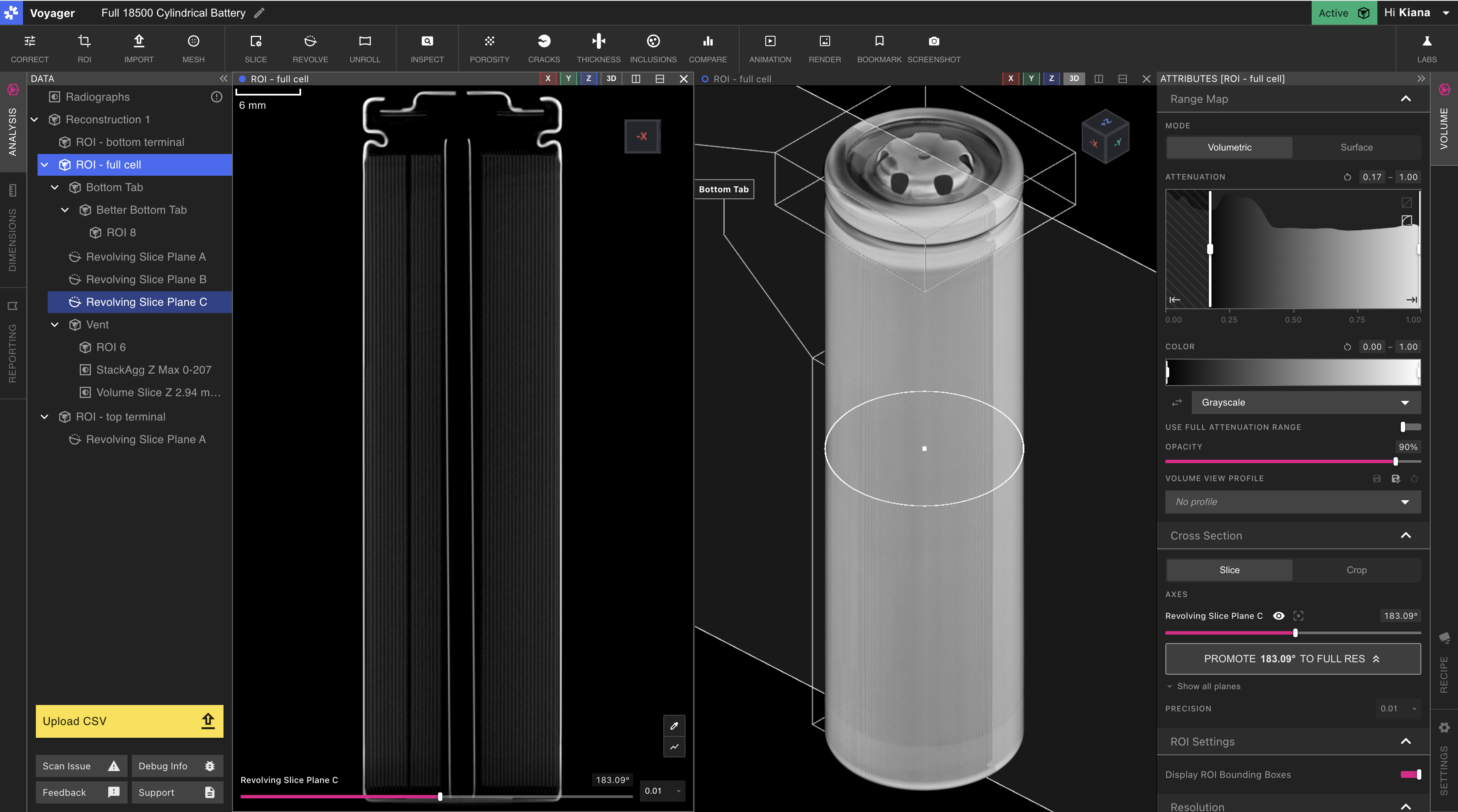Open the No profile dropdown
1458x812 pixels.
(1292, 502)
